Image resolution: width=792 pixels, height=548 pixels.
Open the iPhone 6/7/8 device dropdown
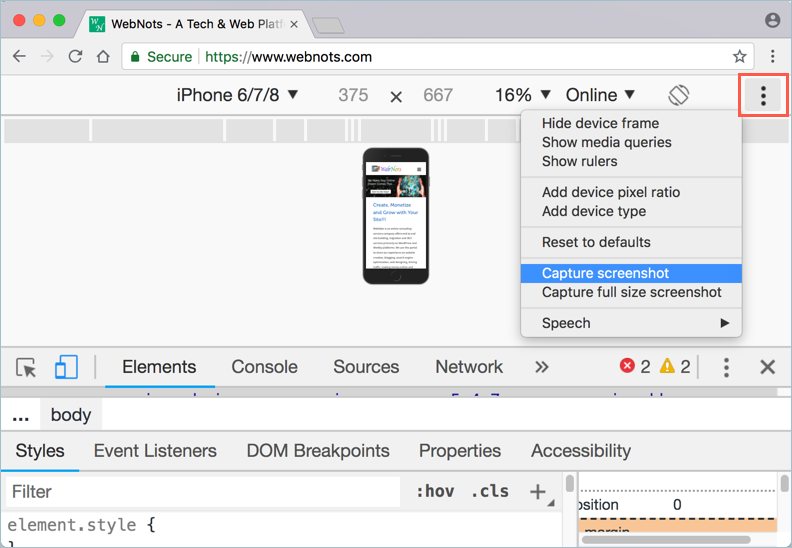tap(237, 95)
